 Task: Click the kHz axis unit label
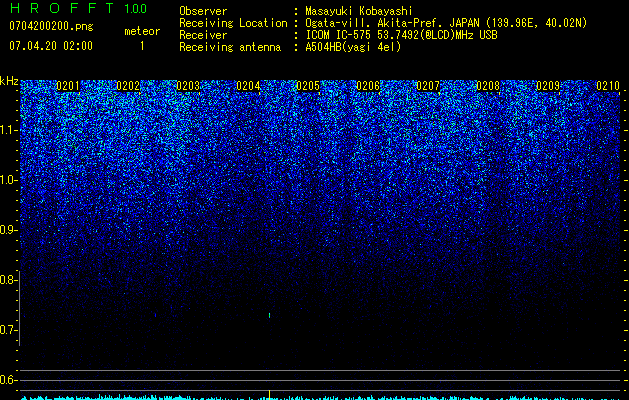coord(9,81)
